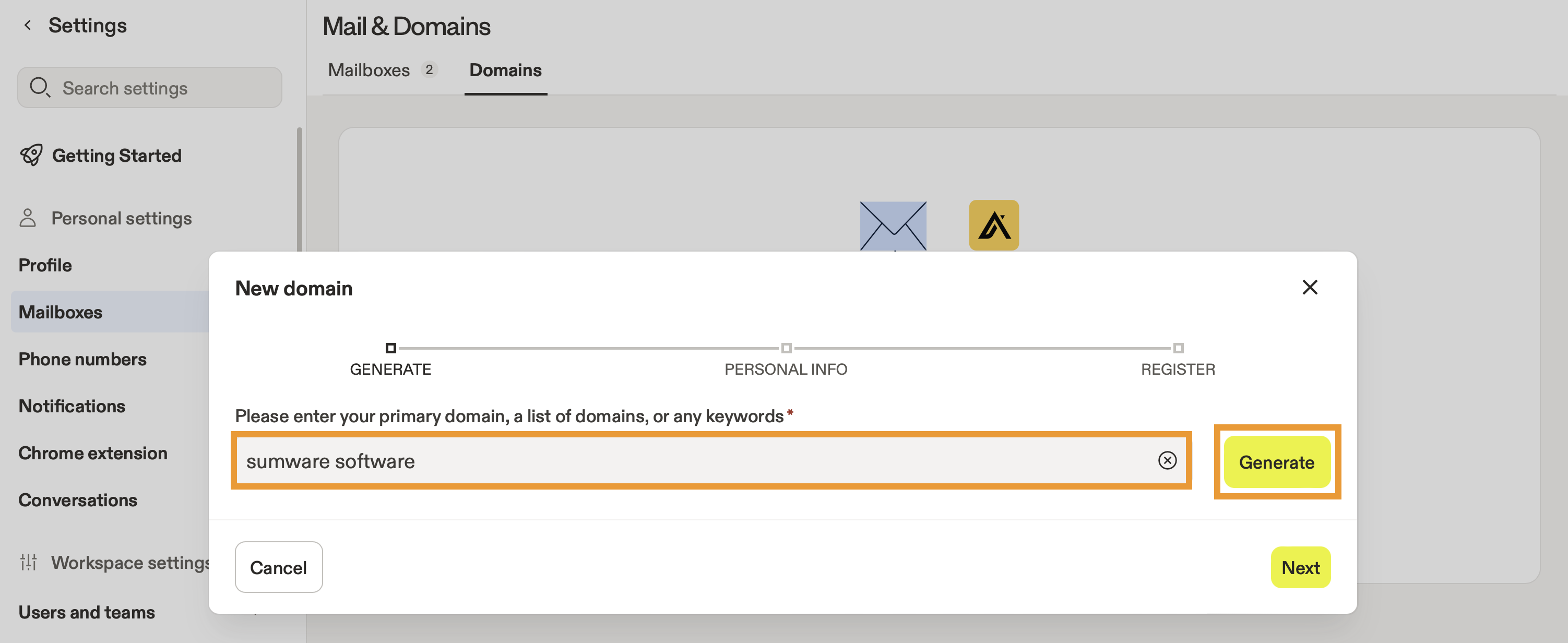This screenshot has height=643, width=1568.
Task: Open Profile in the sidebar
Action: coord(45,265)
